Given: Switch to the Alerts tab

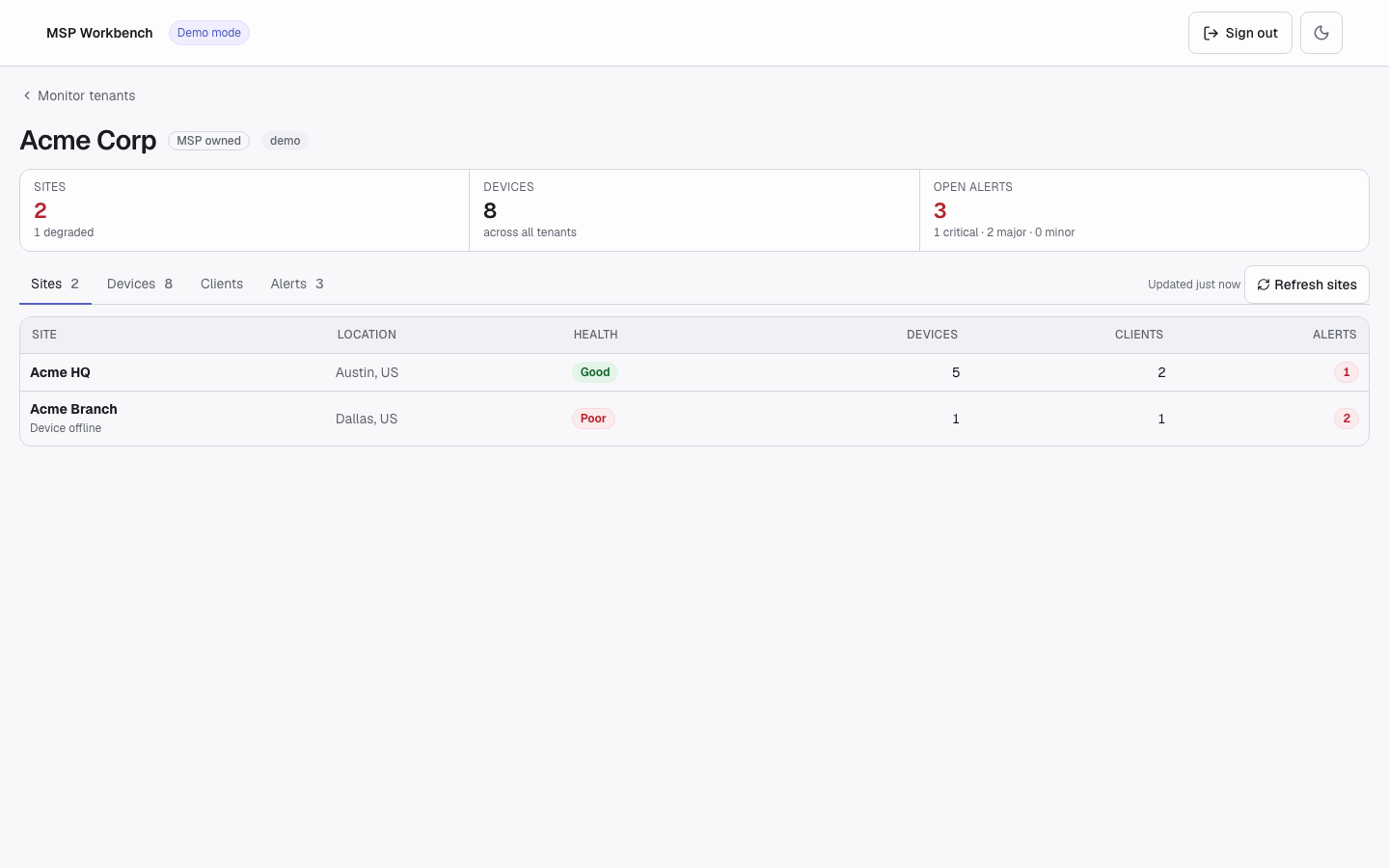Looking at the screenshot, I should click(x=297, y=284).
